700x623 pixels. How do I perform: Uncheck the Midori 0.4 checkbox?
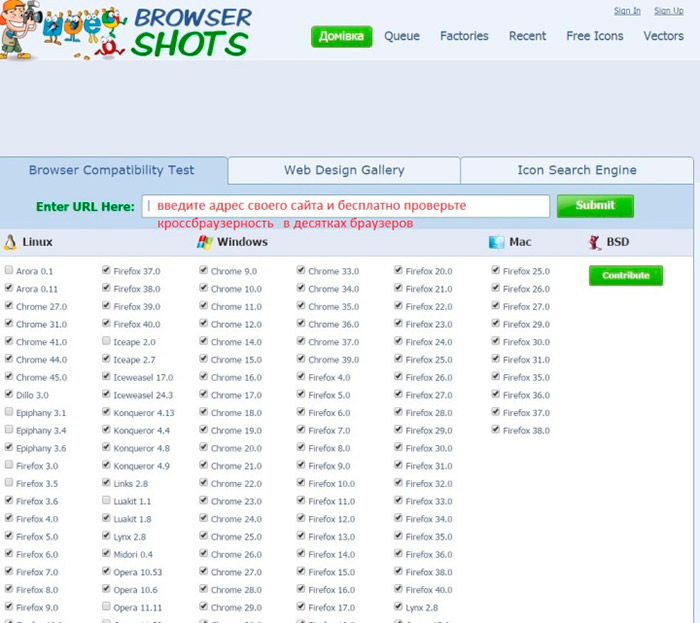[106, 553]
